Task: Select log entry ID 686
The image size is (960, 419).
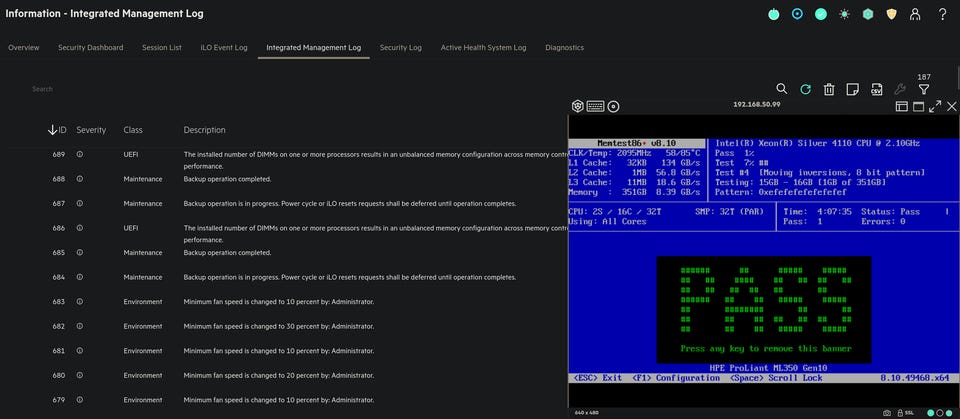Action: point(59,228)
